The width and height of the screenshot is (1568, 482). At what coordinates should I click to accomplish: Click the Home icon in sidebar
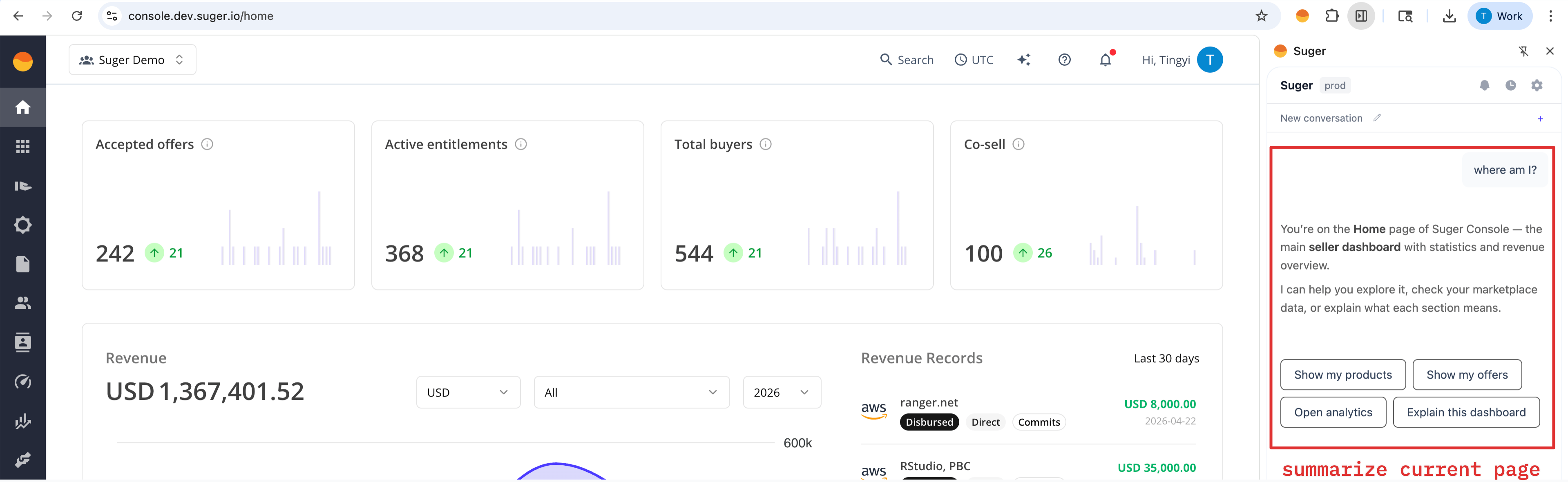coord(22,107)
